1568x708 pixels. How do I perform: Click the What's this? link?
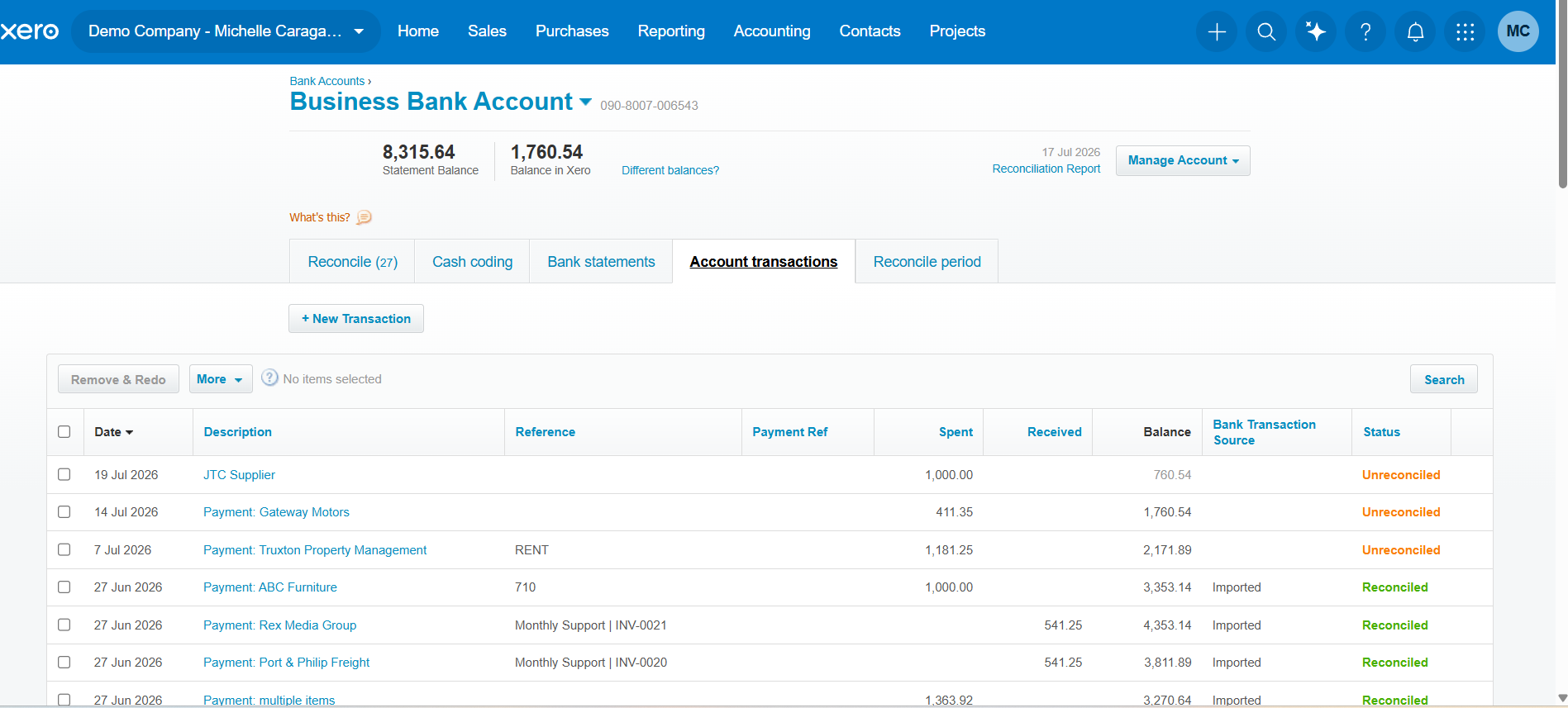(x=320, y=217)
